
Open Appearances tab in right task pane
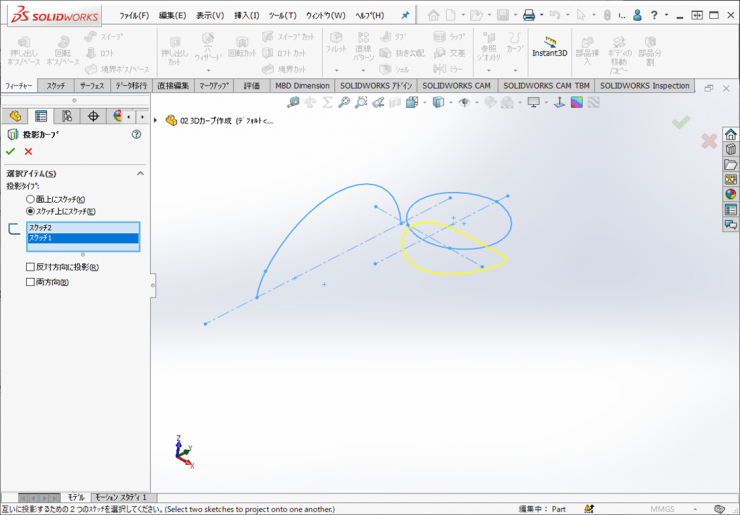pos(731,195)
